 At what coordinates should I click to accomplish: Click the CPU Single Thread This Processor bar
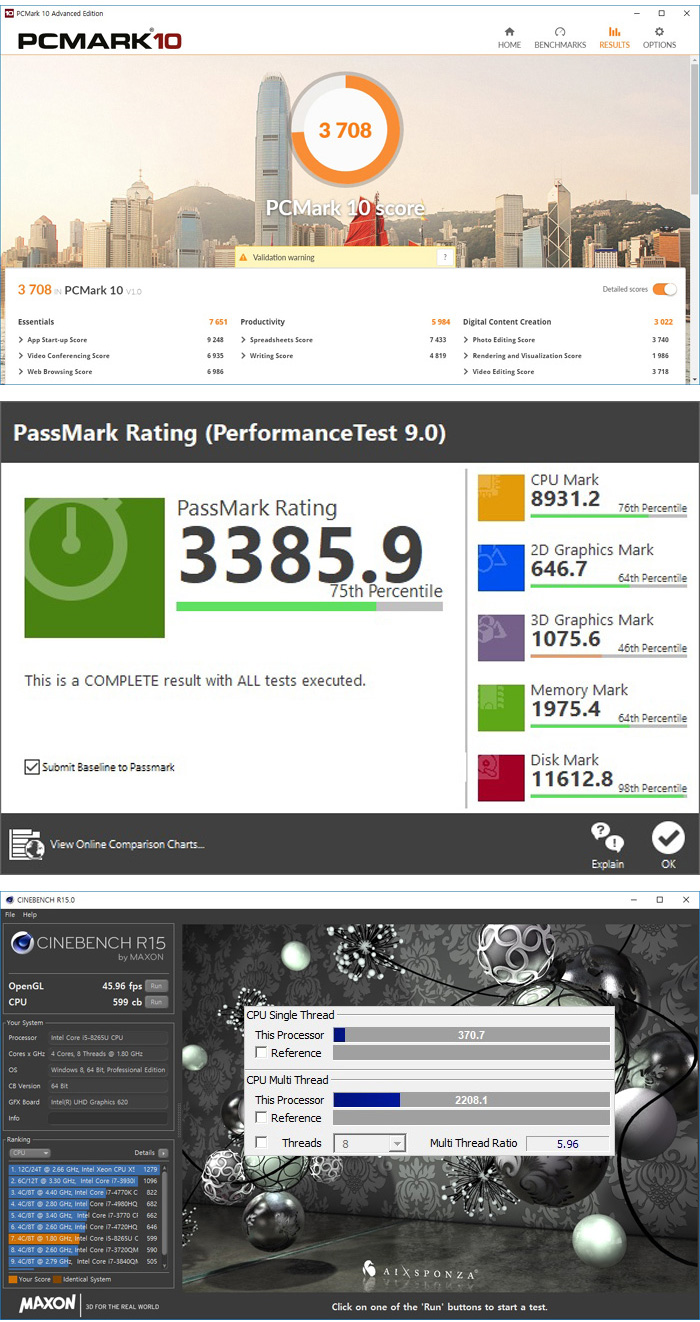[471, 1035]
